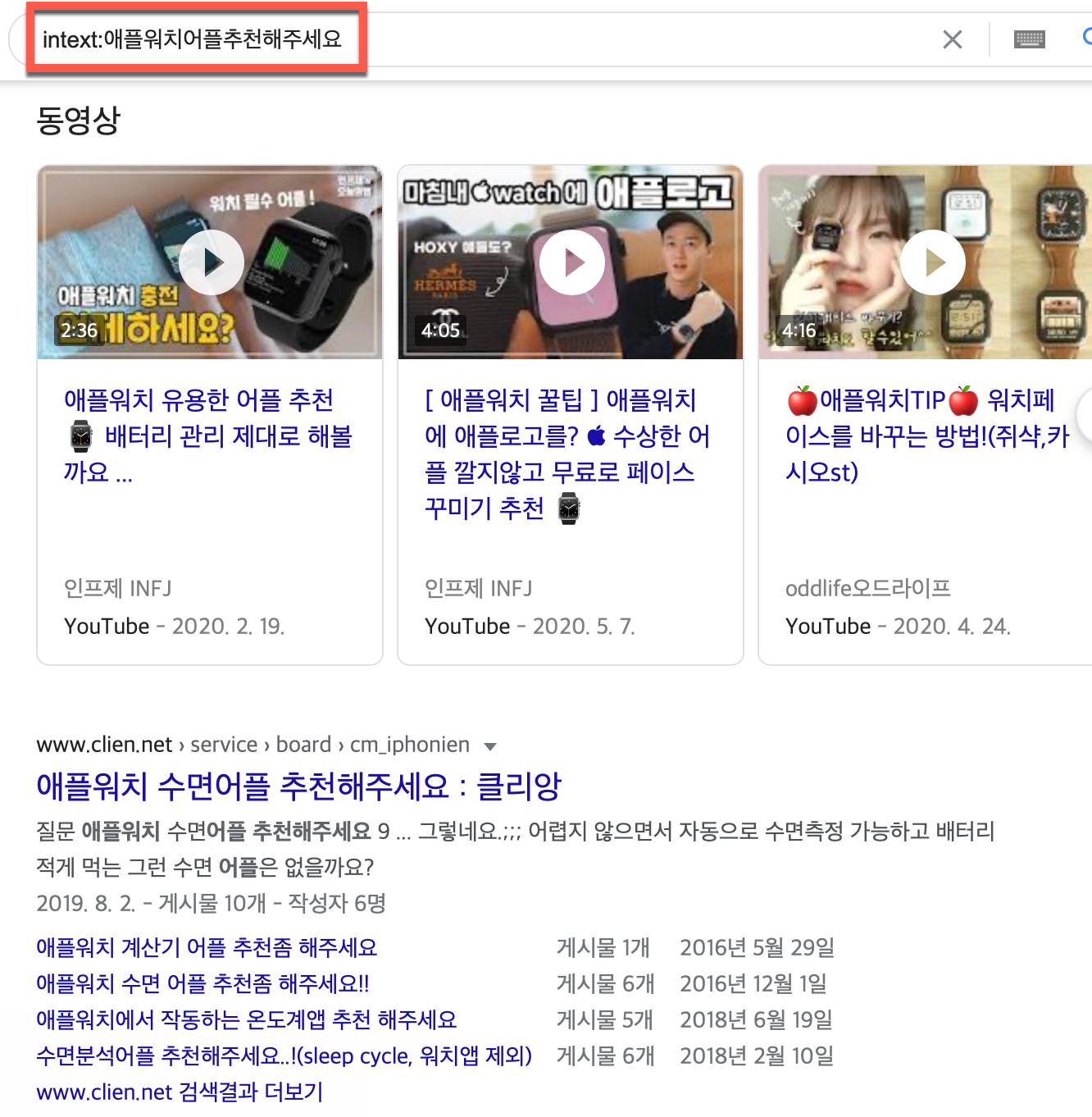Click second card channel name 인프제 INFJ
Screen dimensions: 1092x1117
[479, 588]
